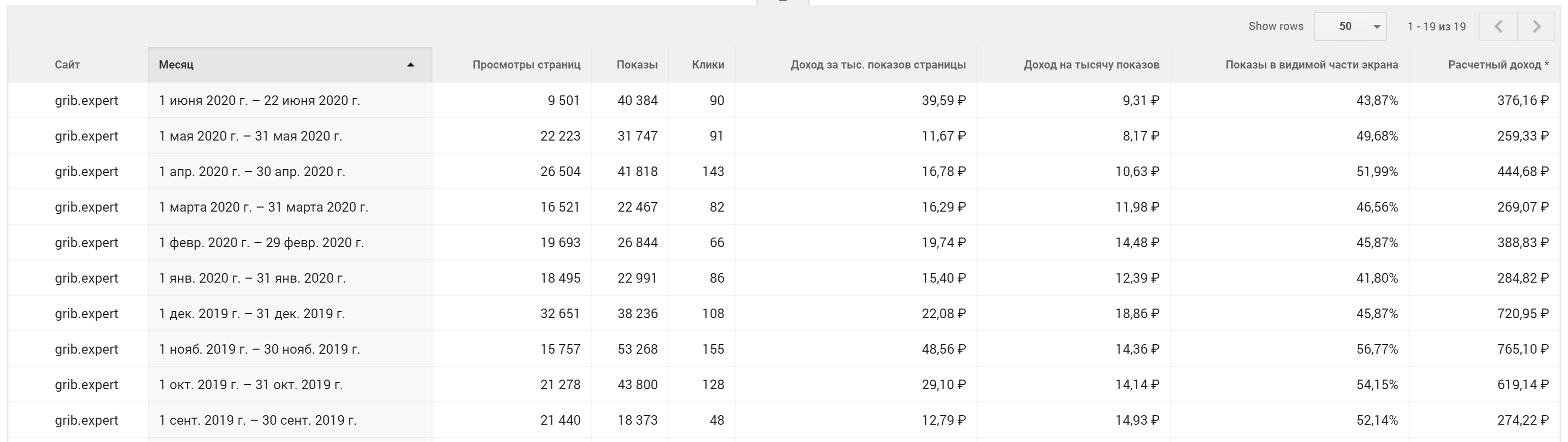Viewport: 1568px width, 442px height.
Task: Click the 765,10 ₽ revenue value
Action: (x=1522, y=349)
